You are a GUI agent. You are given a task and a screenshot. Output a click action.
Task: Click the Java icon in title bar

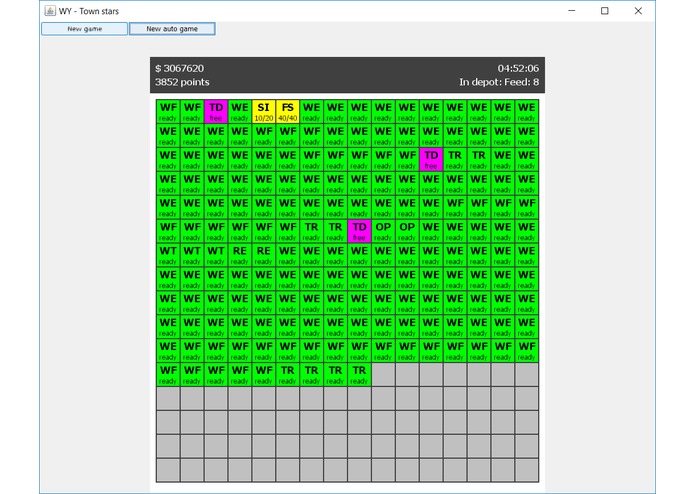pyautogui.click(x=50, y=11)
